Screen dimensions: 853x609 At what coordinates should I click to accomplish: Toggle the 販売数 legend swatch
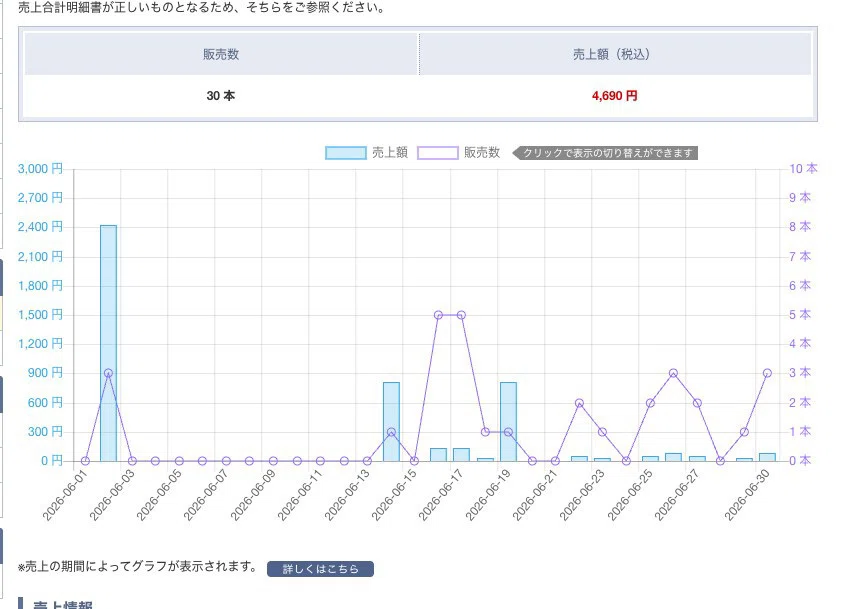438,153
